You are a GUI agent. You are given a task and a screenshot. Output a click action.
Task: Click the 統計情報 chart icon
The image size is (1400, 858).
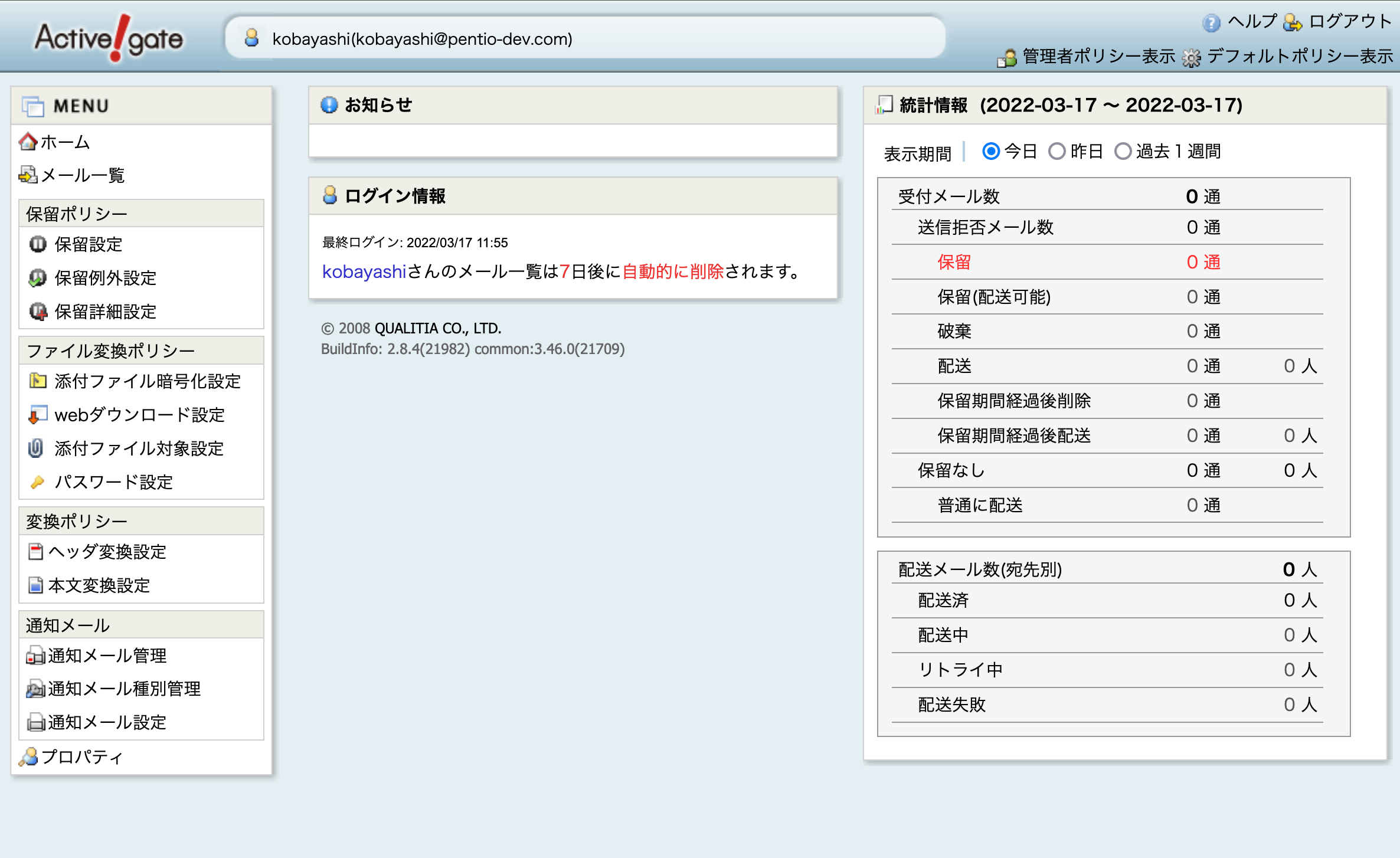tap(884, 105)
